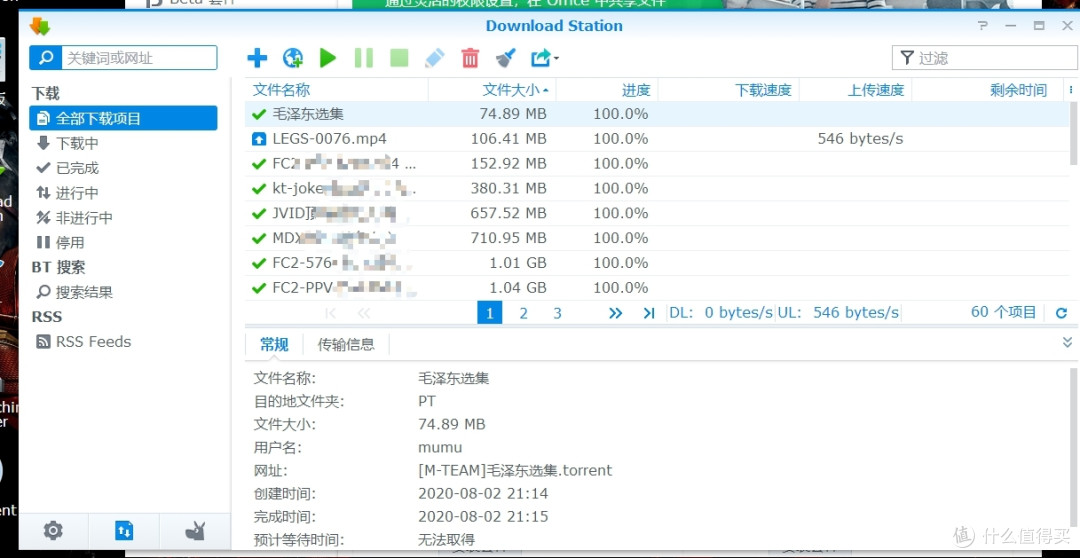1080x558 pixels.
Task: Click the red trash delete icon
Action: pos(470,58)
